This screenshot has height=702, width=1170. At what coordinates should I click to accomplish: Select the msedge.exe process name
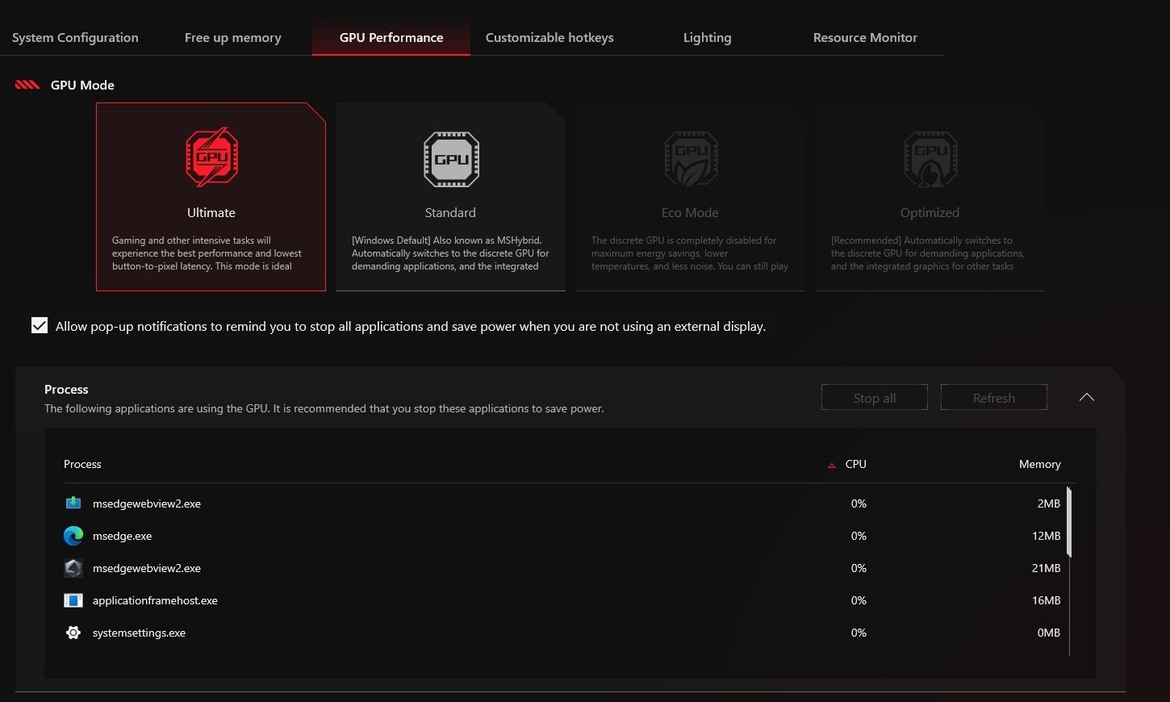point(122,536)
